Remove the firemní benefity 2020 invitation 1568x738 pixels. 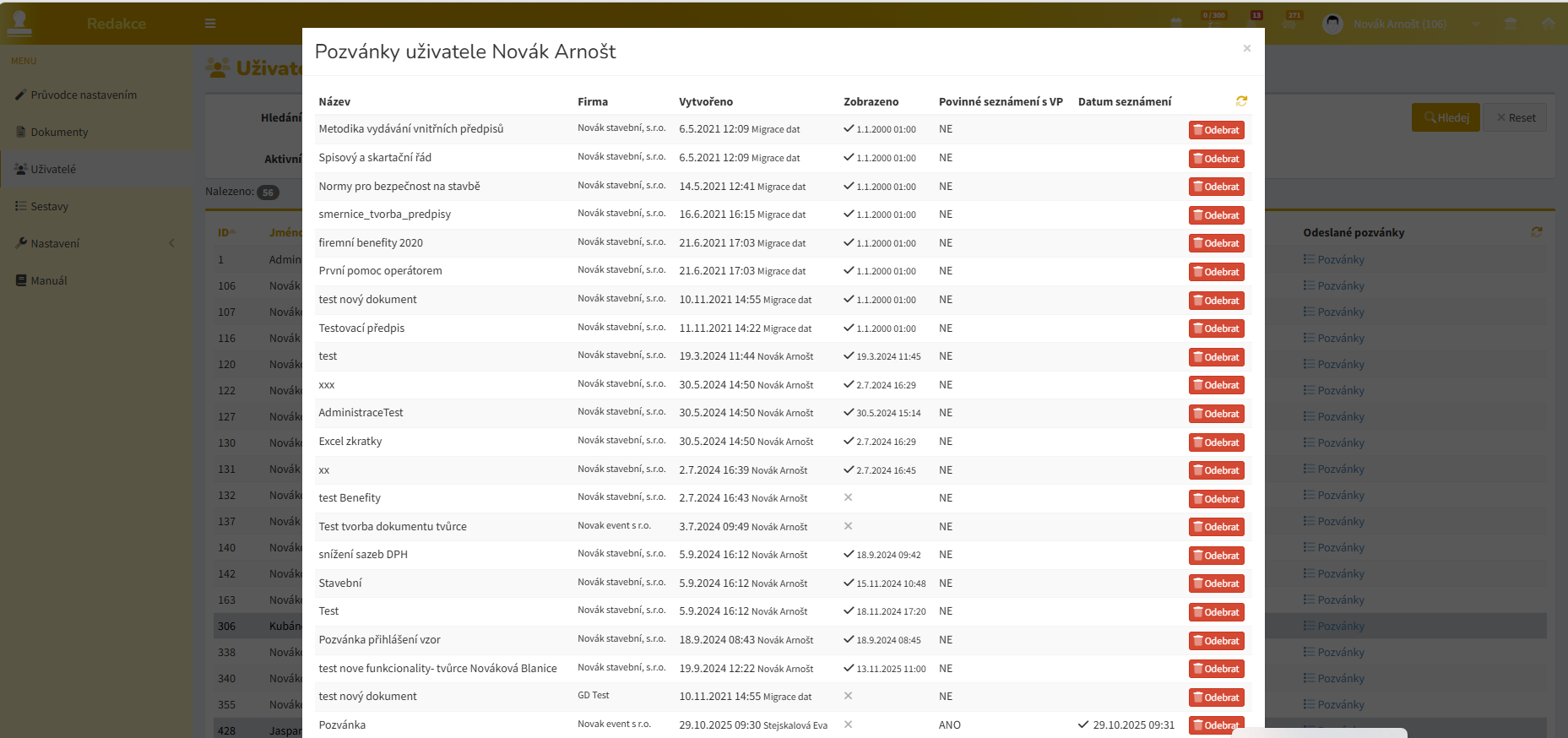[1216, 243]
